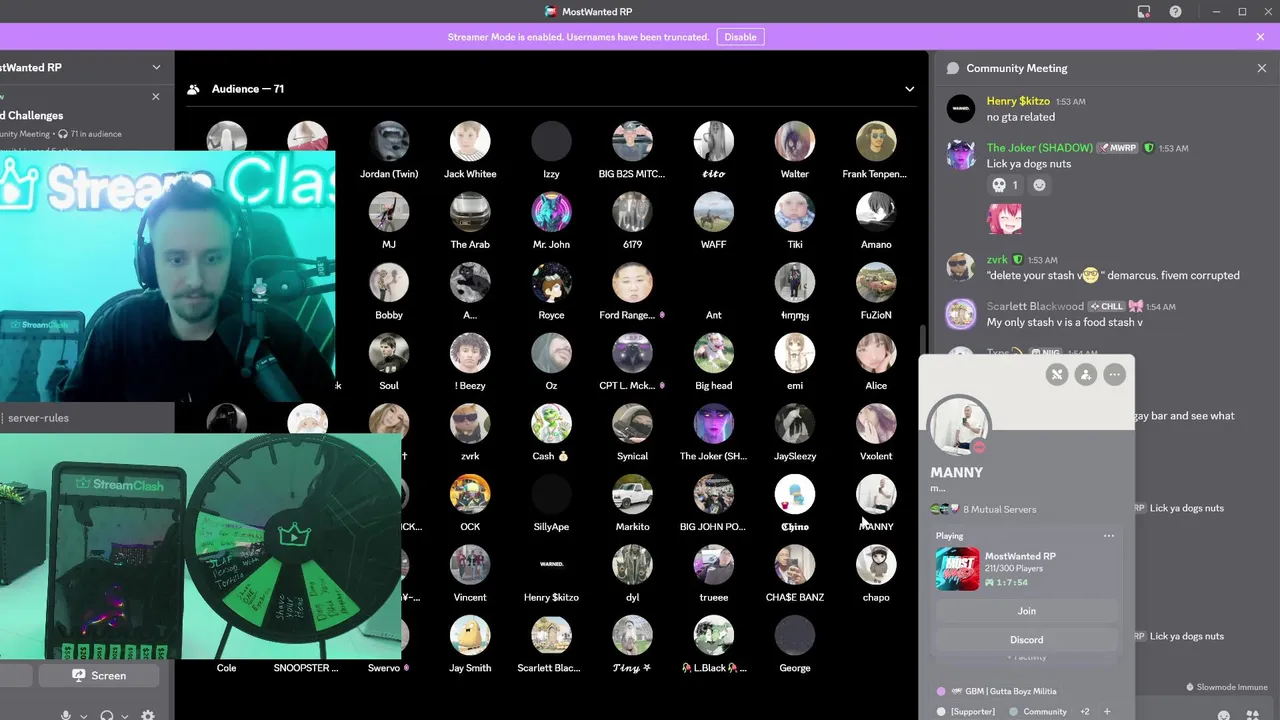
Task: Open the Playing activity options menu
Action: [x=1108, y=536]
